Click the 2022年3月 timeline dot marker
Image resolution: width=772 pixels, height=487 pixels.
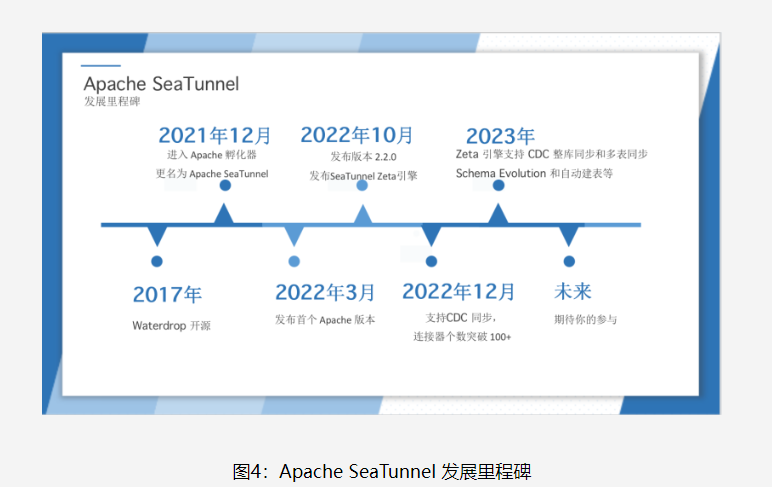(294, 261)
